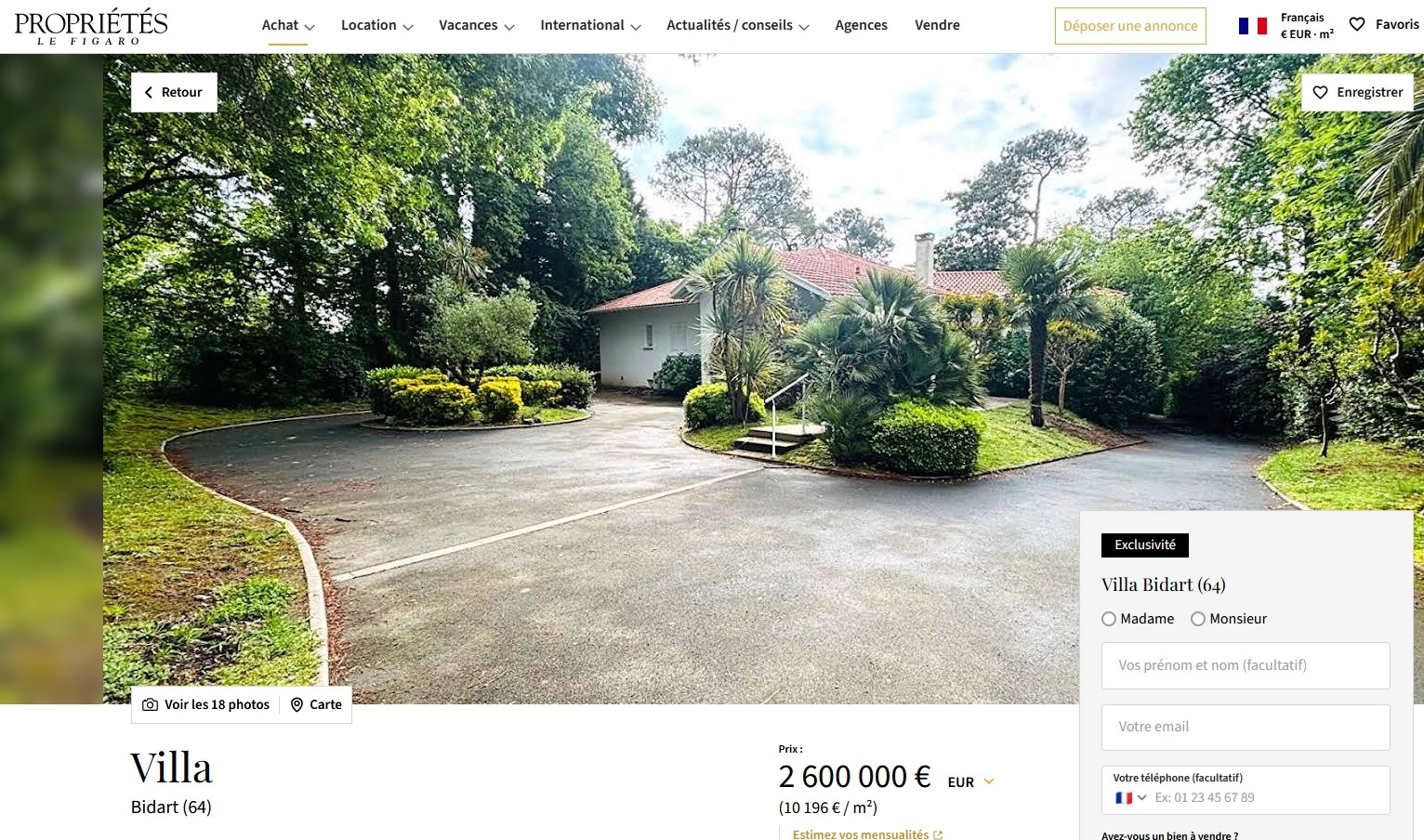Show the Carte map pin icon
Viewport: 1424px width, 840px height.
(297, 704)
